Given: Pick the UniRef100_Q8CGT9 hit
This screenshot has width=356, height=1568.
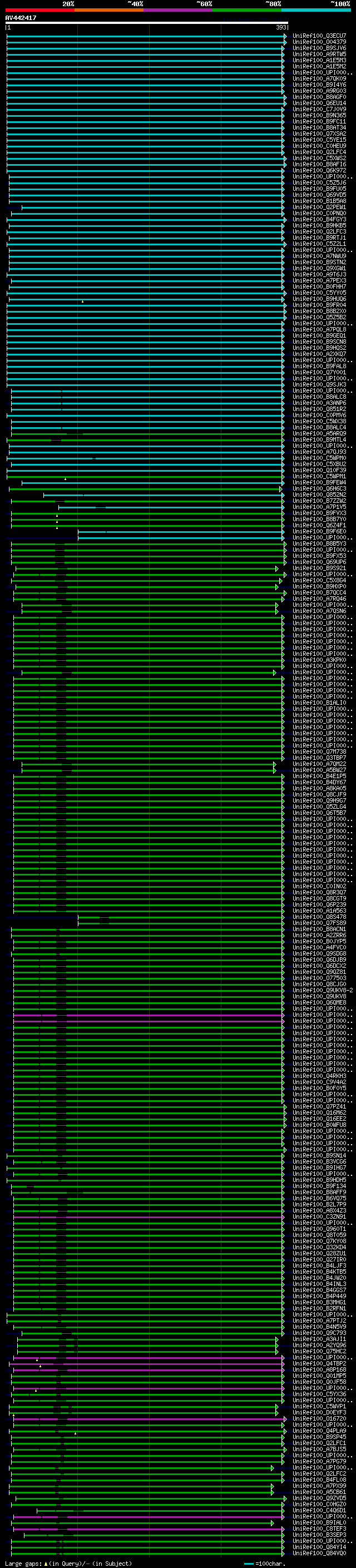Looking at the screenshot, I should point(319,898).
